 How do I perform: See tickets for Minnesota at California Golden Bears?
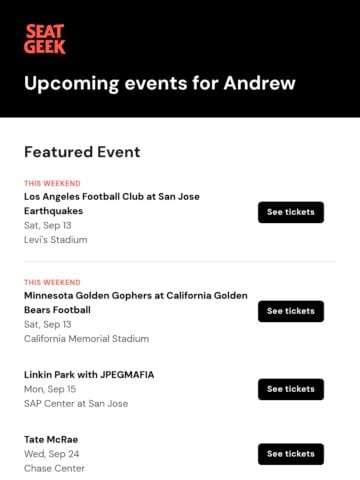(x=291, y=311)
